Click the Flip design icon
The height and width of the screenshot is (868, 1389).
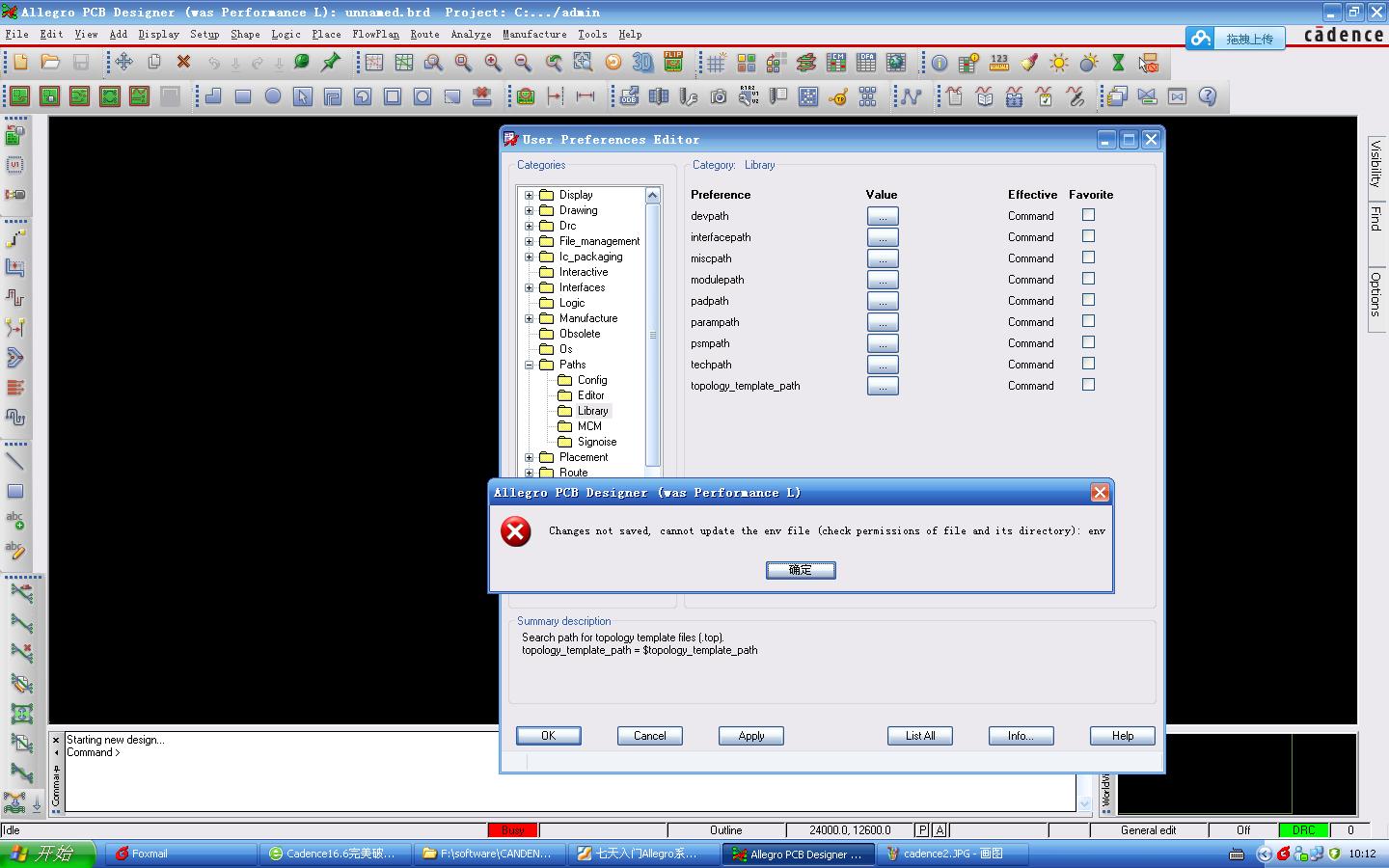(x=673, y=63)
